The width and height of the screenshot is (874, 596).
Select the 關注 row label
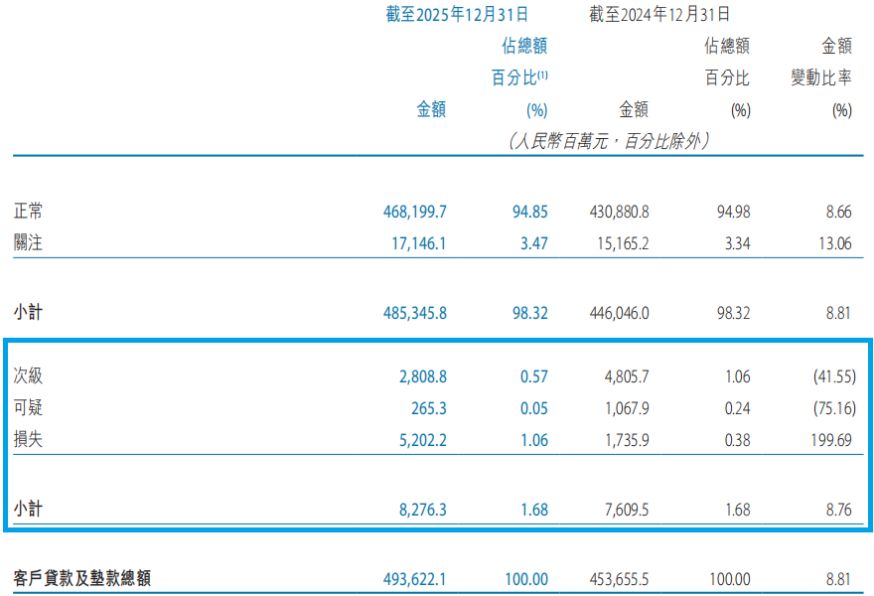[x=28, y=243]
